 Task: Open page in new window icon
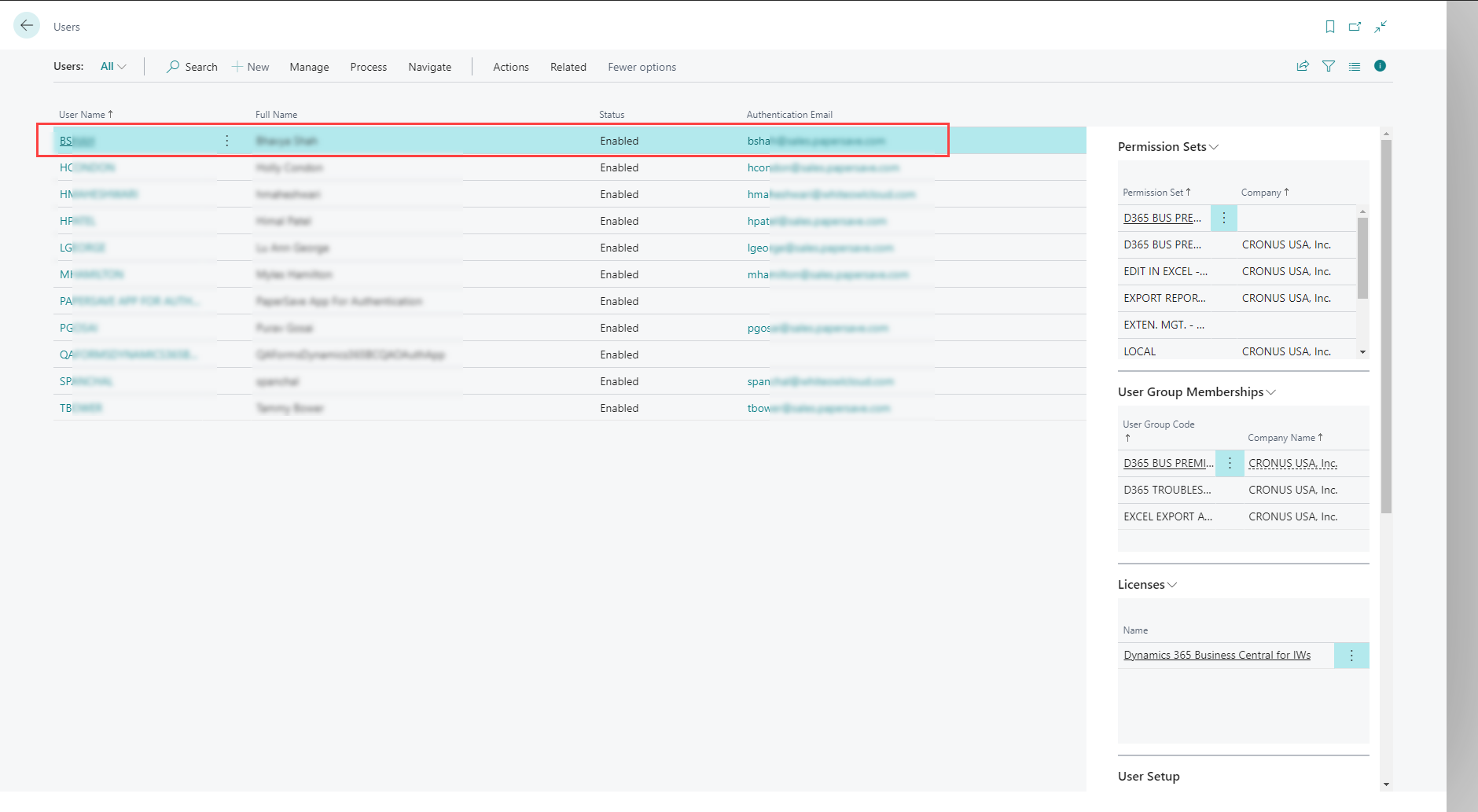(x=1355, y=27)
